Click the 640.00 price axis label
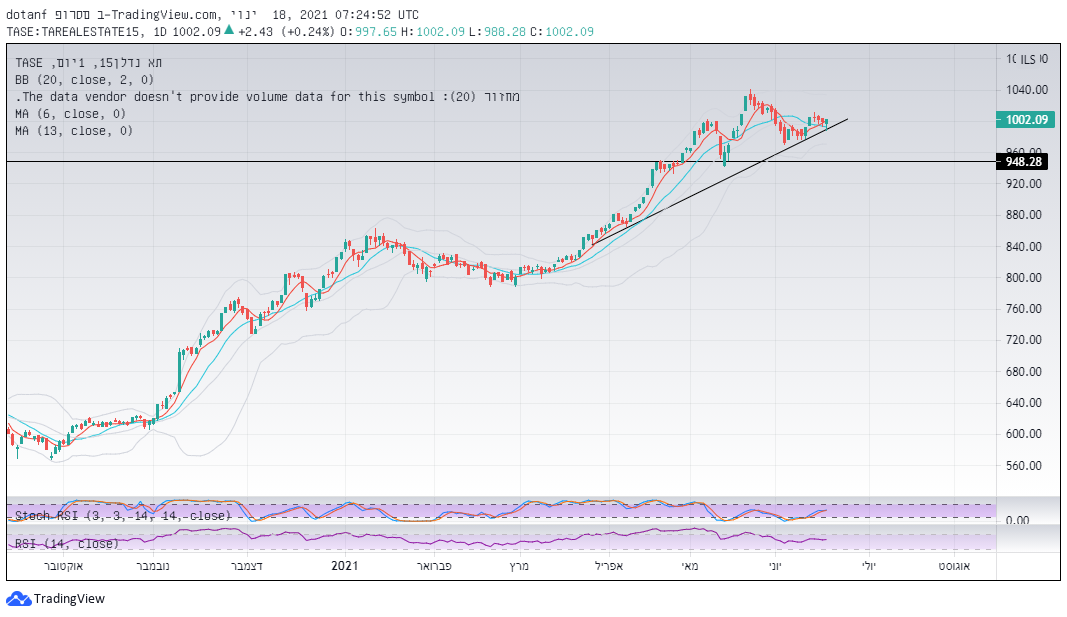Viewport: 1067px width, 617px height. click(x=1023, y=403)
